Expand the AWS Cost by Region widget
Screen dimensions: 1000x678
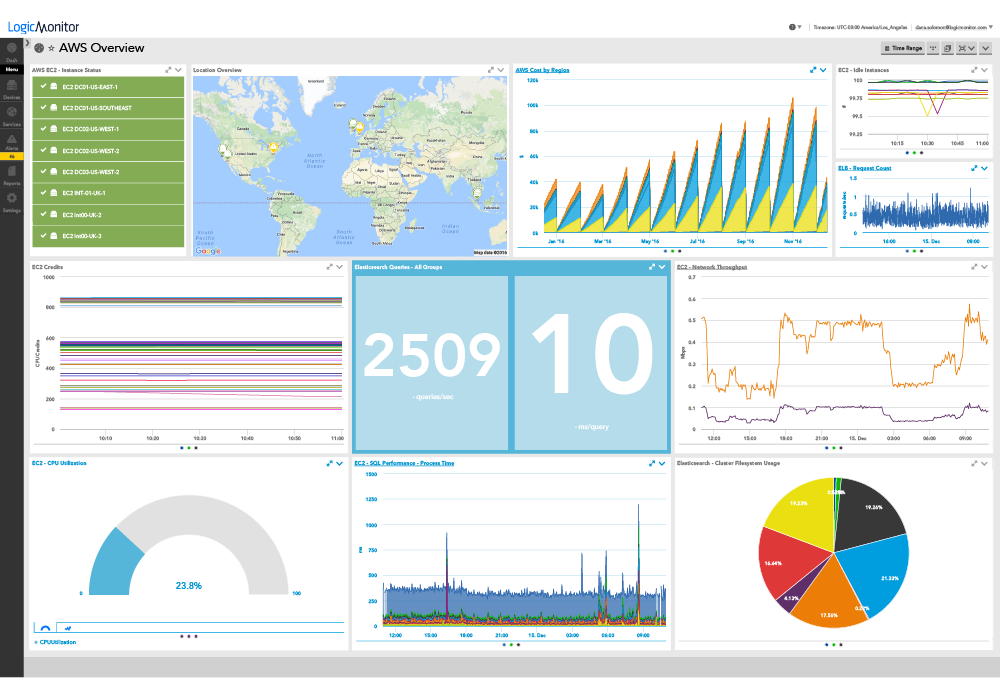pyautogui.click(x=813, y=70)
